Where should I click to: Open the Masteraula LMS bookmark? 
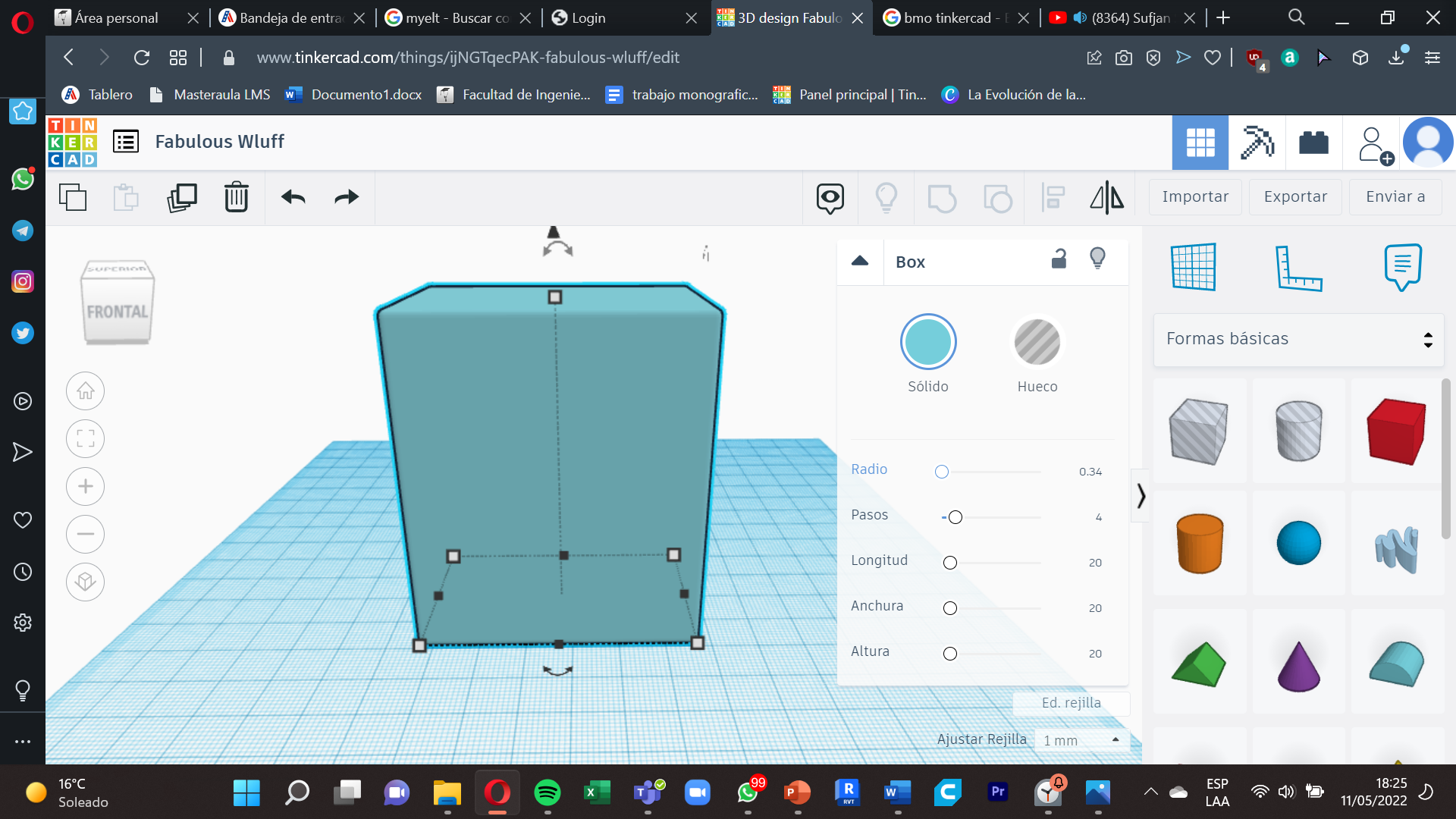click(210, 95)
